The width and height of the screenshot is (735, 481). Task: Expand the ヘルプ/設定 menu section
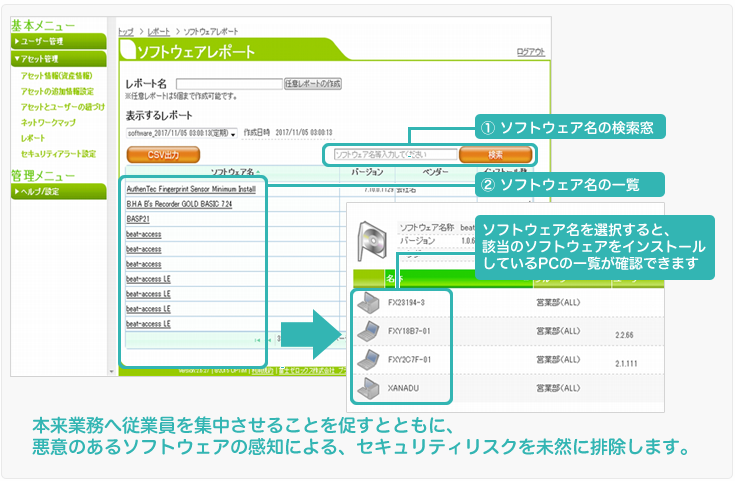(x=58, y=191)
